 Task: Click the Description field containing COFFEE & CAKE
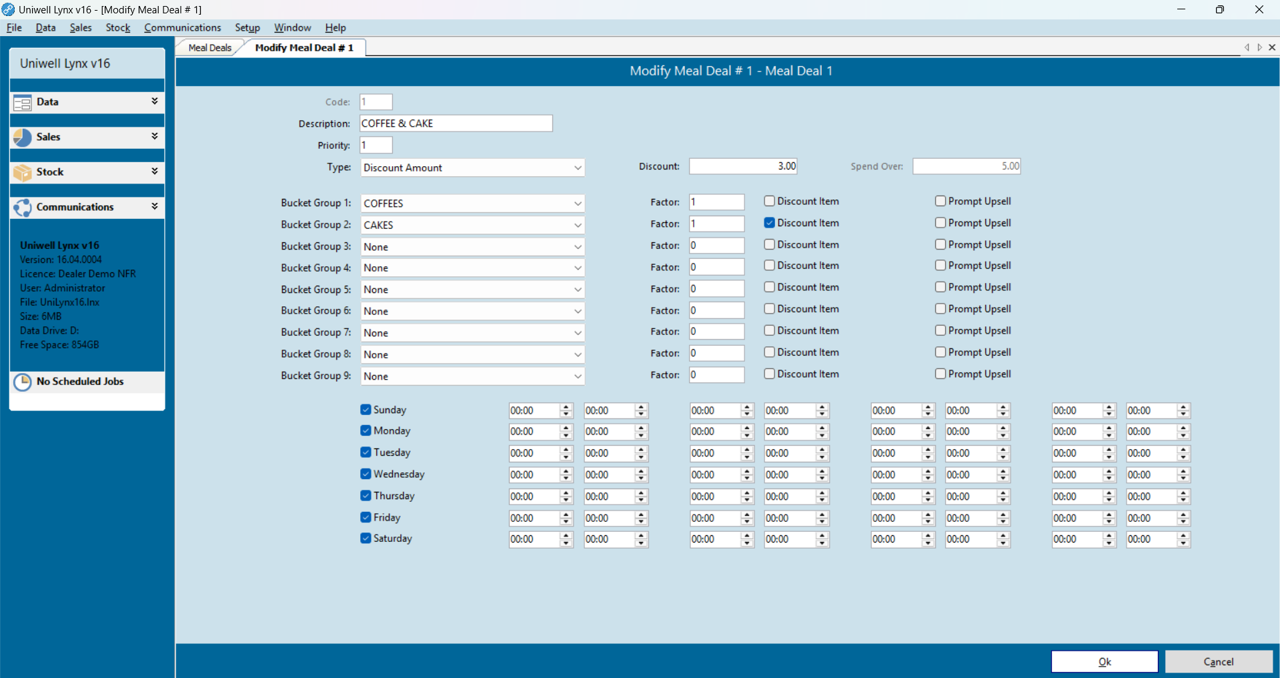(x=456, y=123)
